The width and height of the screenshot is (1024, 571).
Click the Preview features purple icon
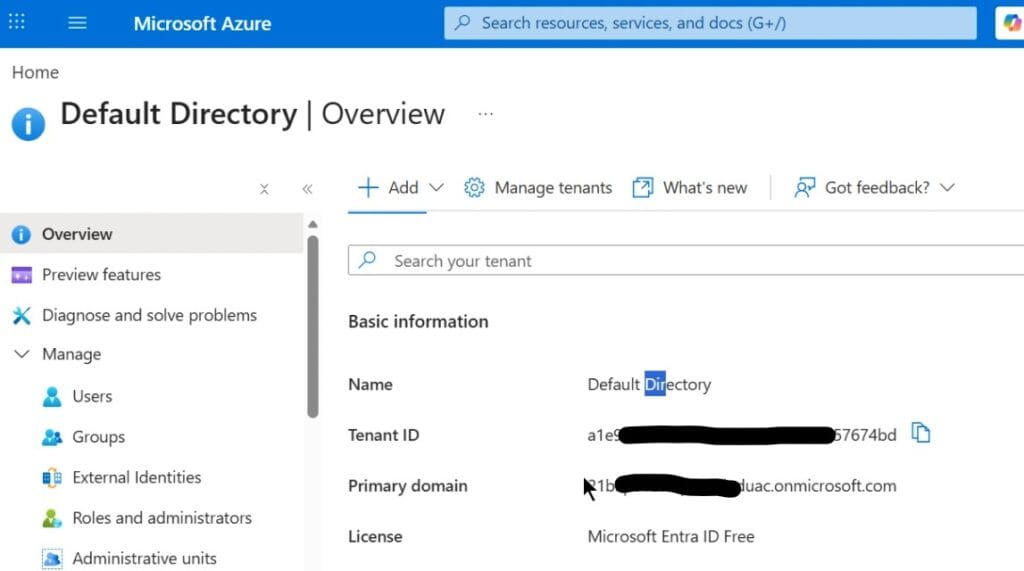[x=22, y=275]
